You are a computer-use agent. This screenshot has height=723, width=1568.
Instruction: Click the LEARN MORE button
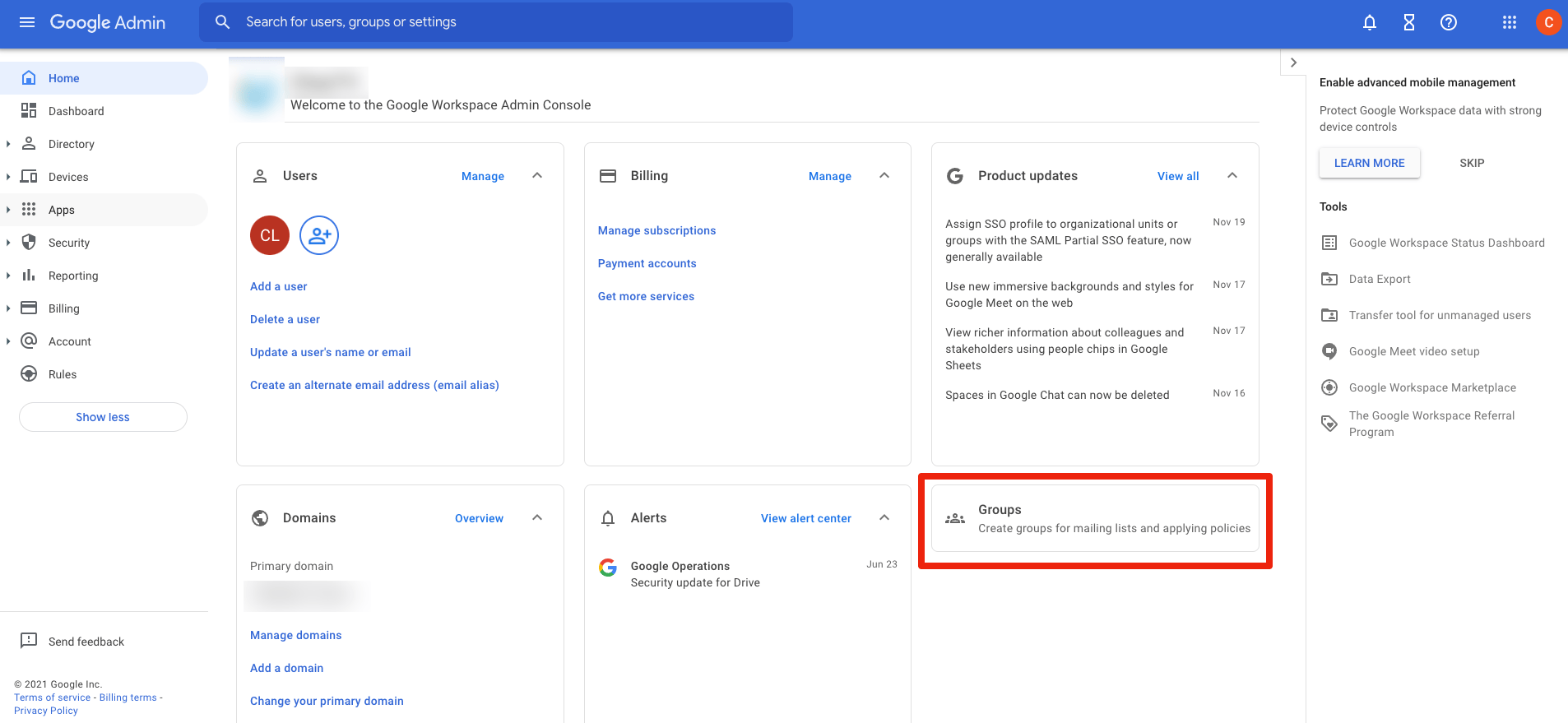click(1369, 163)
